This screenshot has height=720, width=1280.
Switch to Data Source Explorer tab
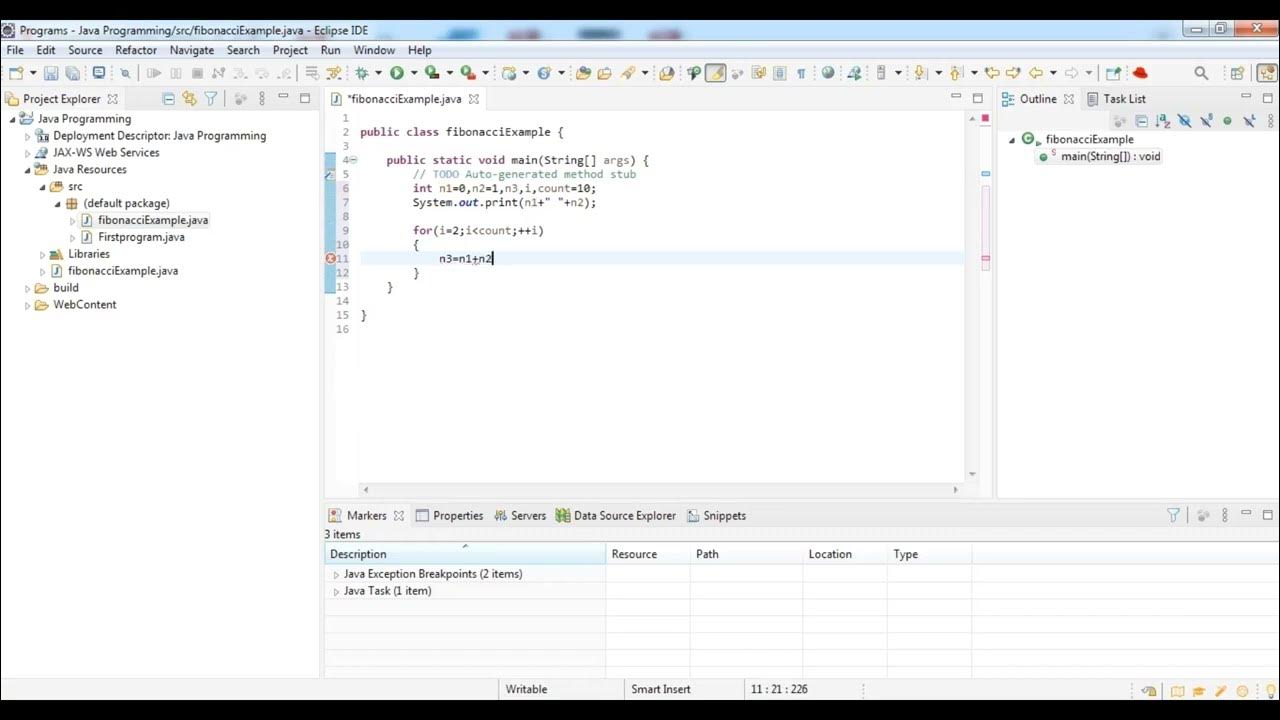(616, 516)
